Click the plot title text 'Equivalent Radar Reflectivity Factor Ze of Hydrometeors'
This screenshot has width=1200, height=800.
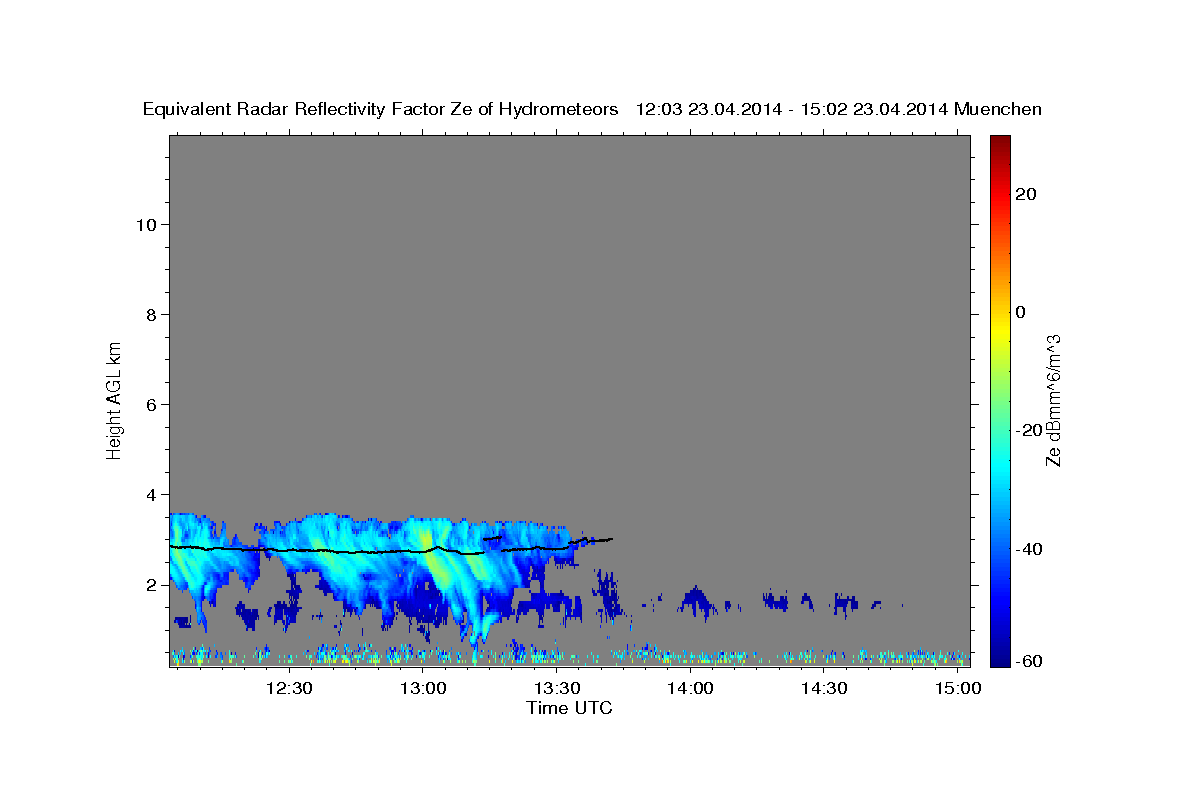[381, 110]
